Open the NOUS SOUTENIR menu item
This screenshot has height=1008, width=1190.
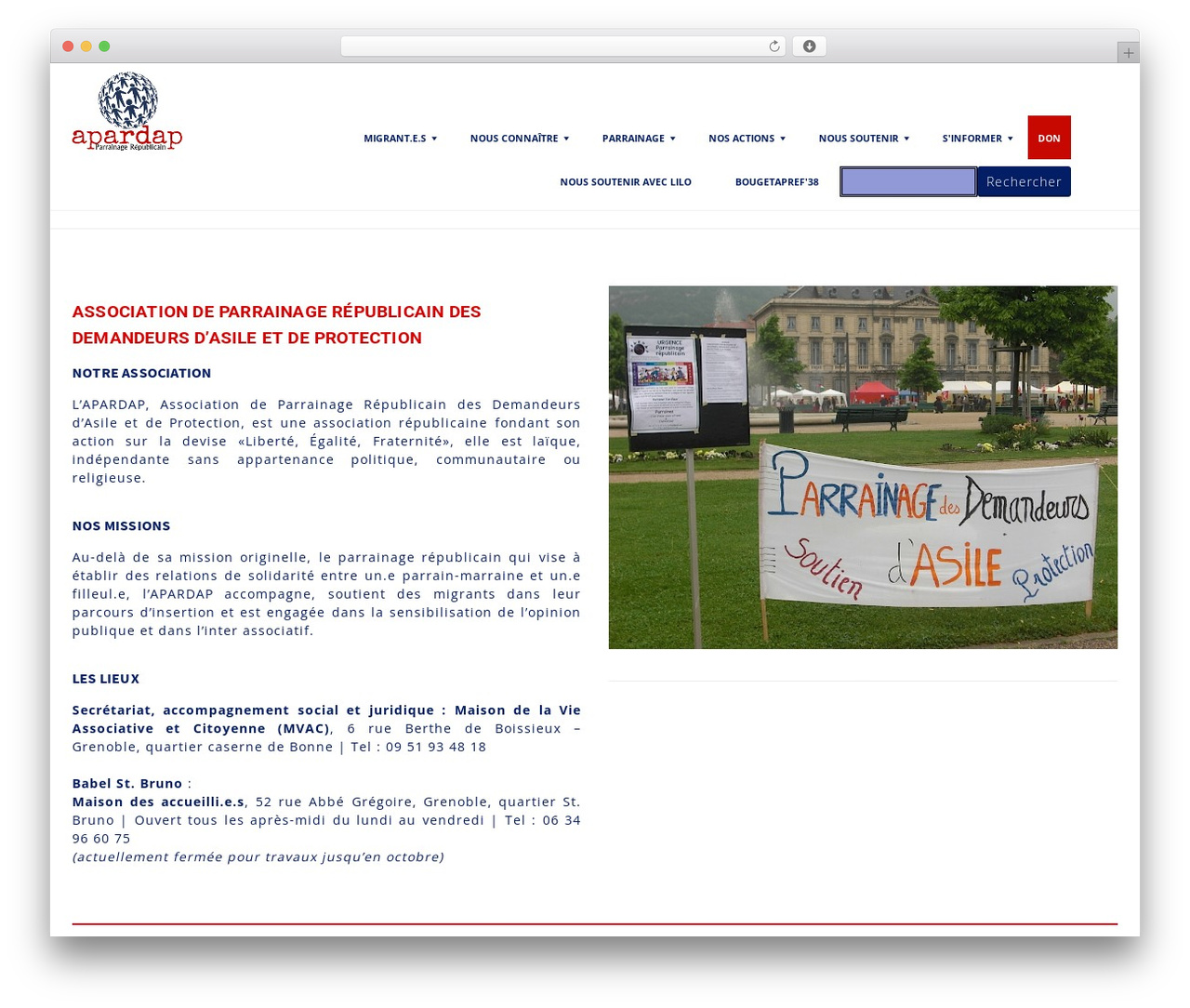pyautogui.click(x=858, y=139)
